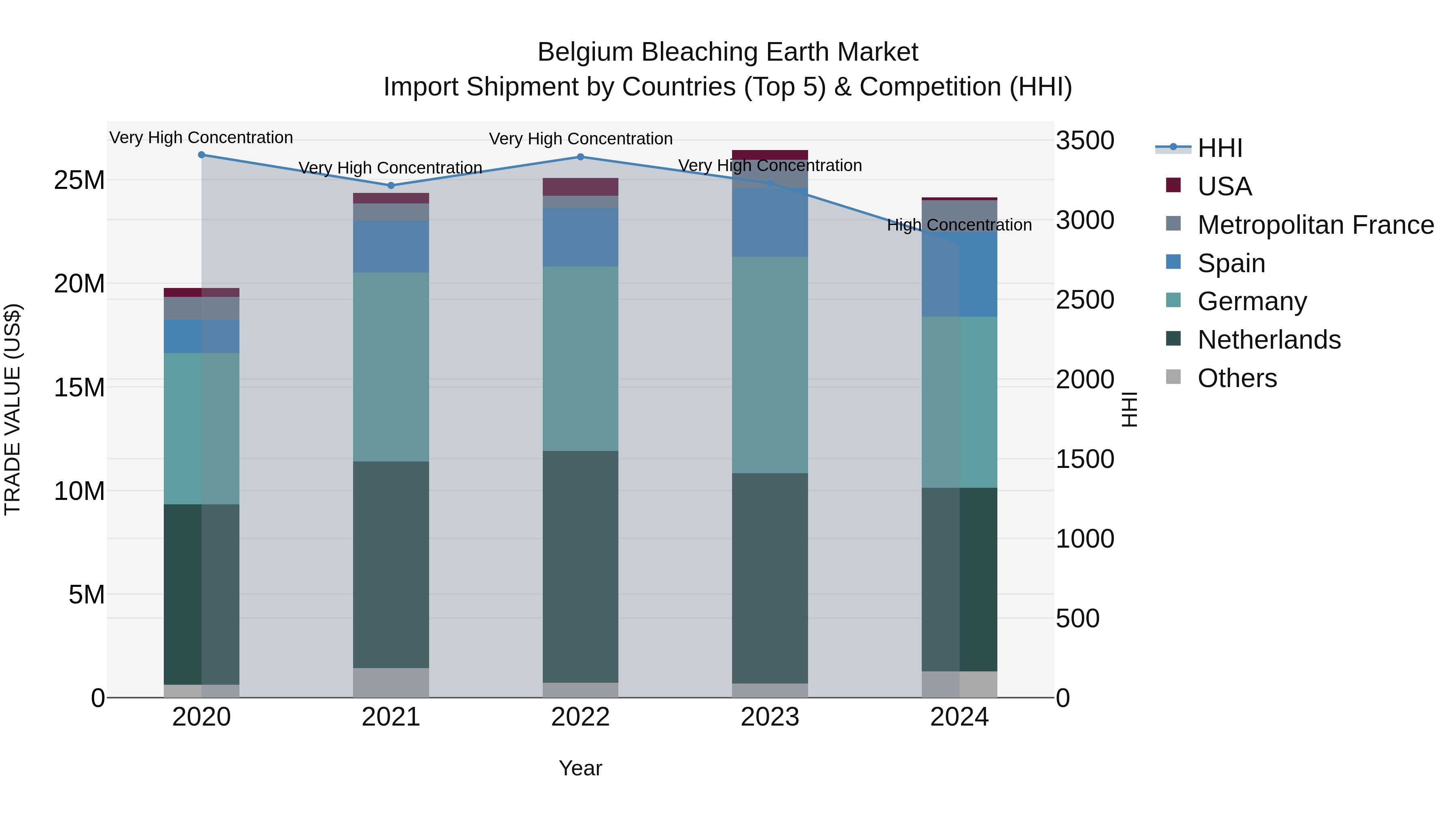Click the 2021 Others bar segment
Screen dimensions: 1456x819
point(391,683)
